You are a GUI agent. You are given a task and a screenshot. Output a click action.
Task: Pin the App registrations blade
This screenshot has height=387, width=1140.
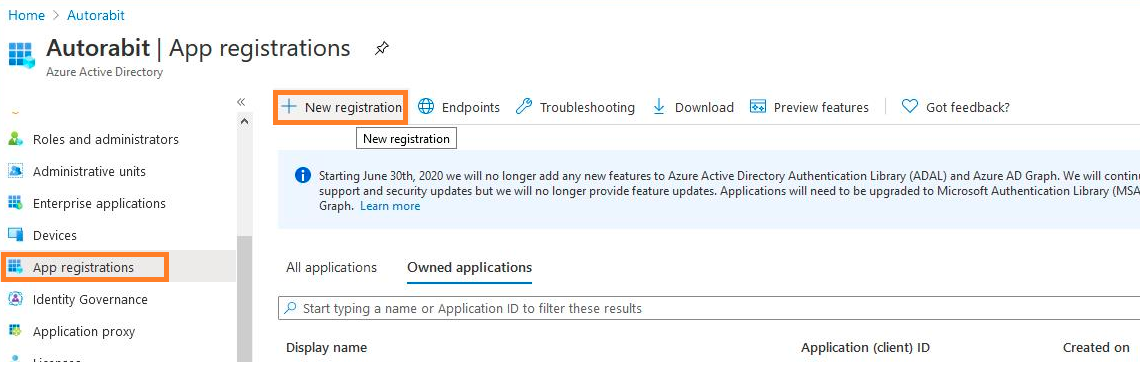[x=382, y=49]
